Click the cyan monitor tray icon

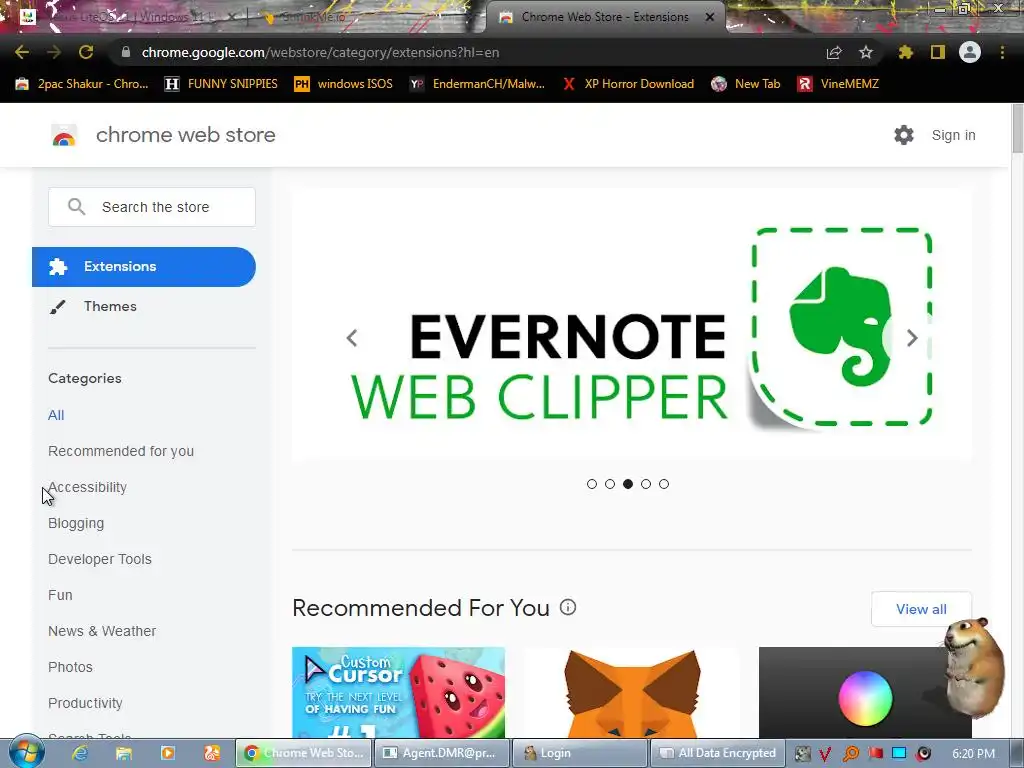pos(899,753)
